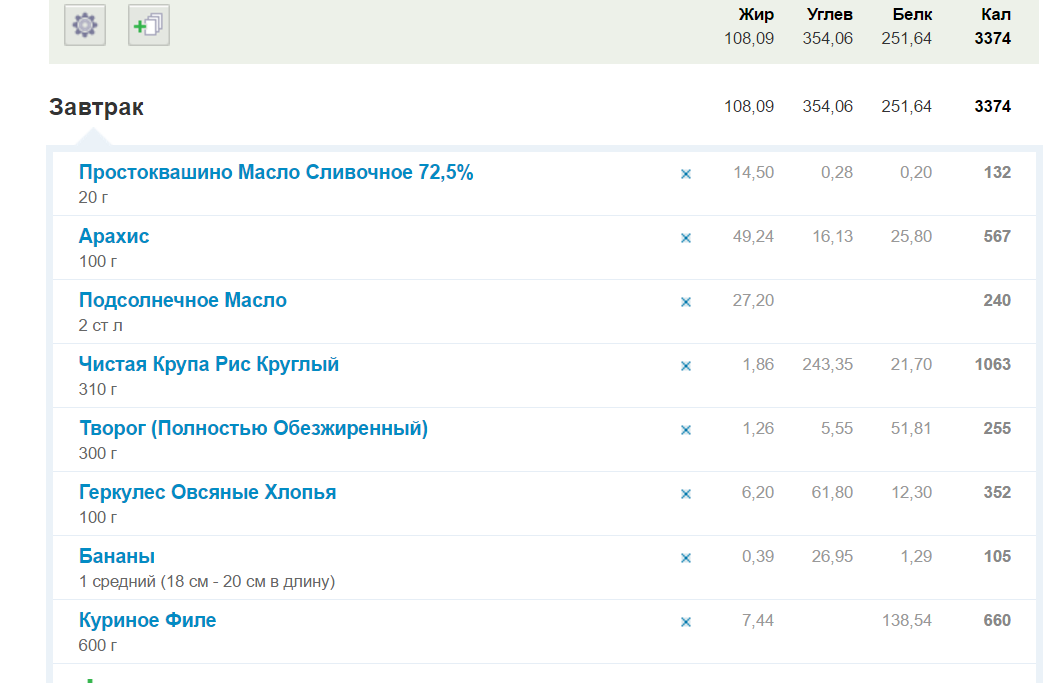Open the food diary settings gear
Screen dimensions: 1049x683
point(85,25)
